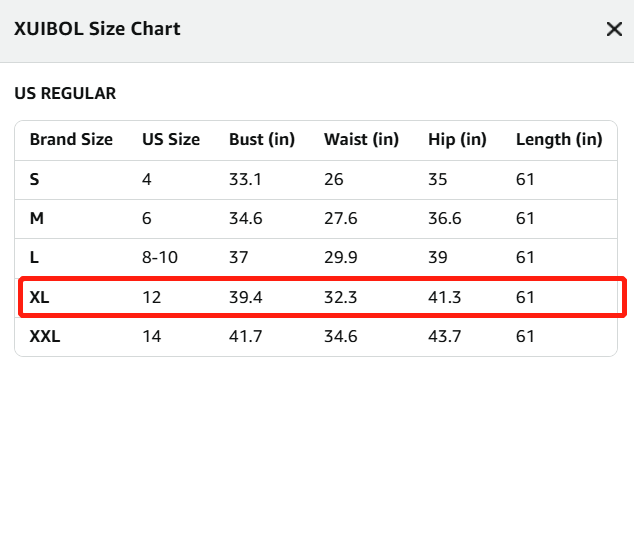Click the XL bust value 39.4

[246, 297]
